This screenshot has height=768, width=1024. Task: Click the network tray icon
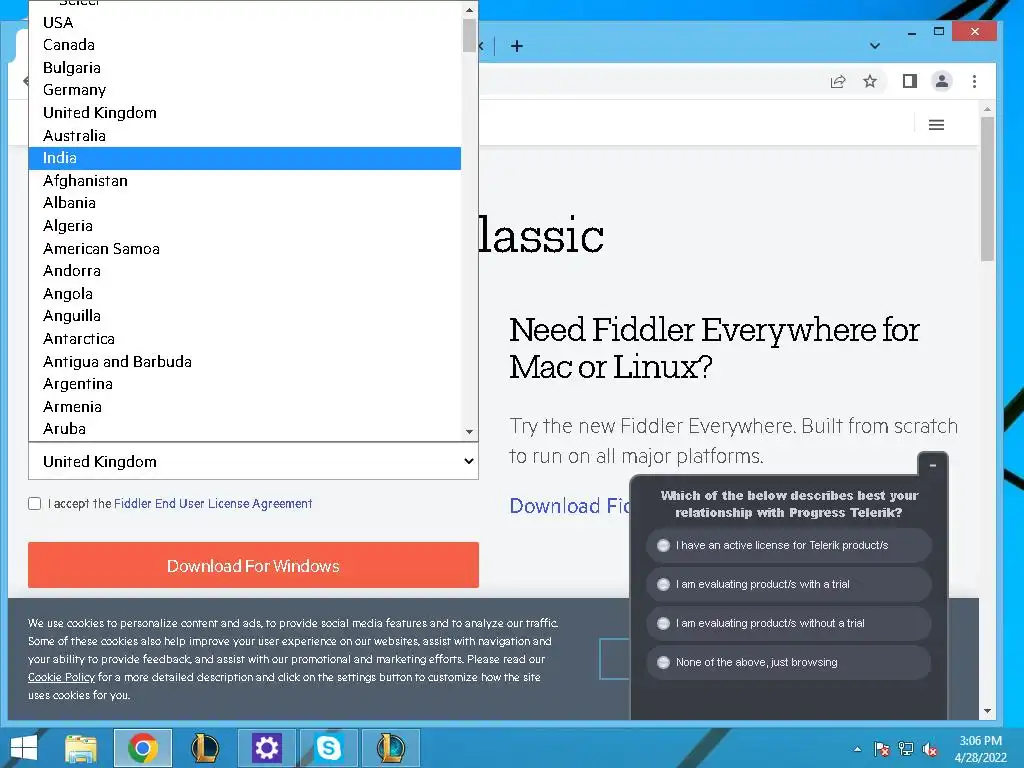(x=906, y=749)
